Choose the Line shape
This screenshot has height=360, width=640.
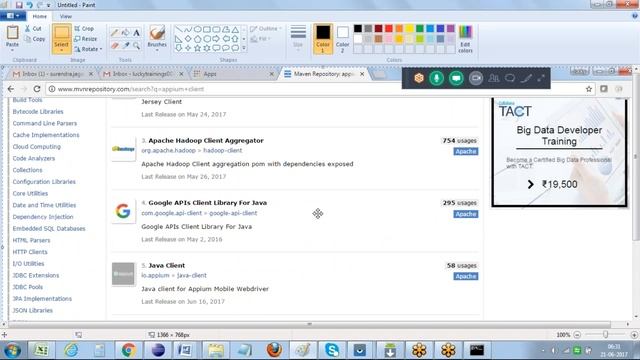tap(178, 29)
